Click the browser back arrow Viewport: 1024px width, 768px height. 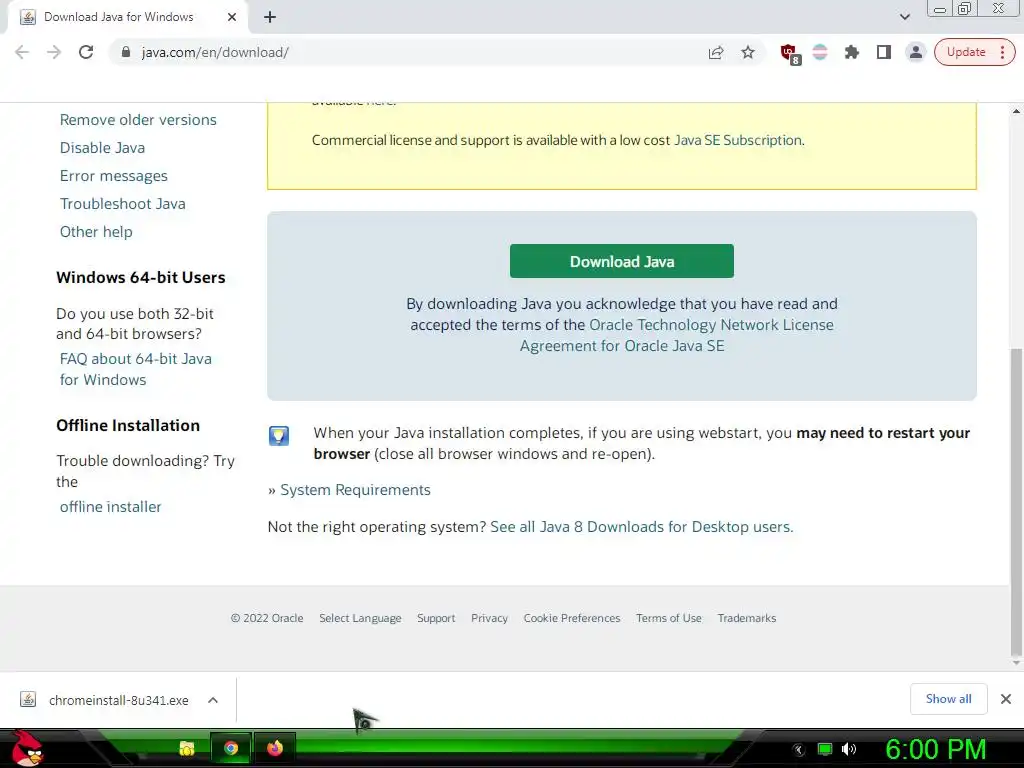[22, 52]
